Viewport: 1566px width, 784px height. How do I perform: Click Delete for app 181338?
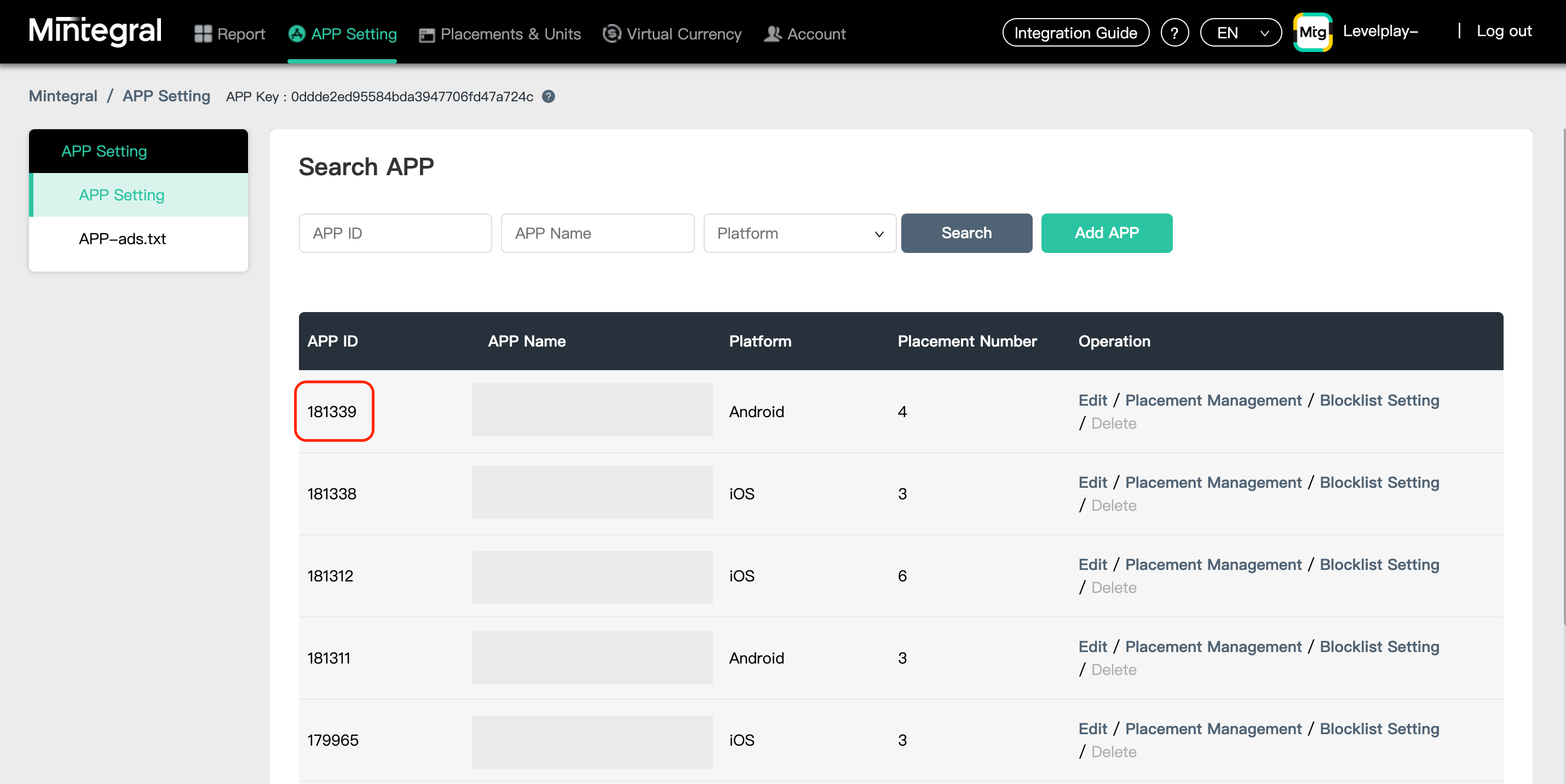click(1114, 506)
